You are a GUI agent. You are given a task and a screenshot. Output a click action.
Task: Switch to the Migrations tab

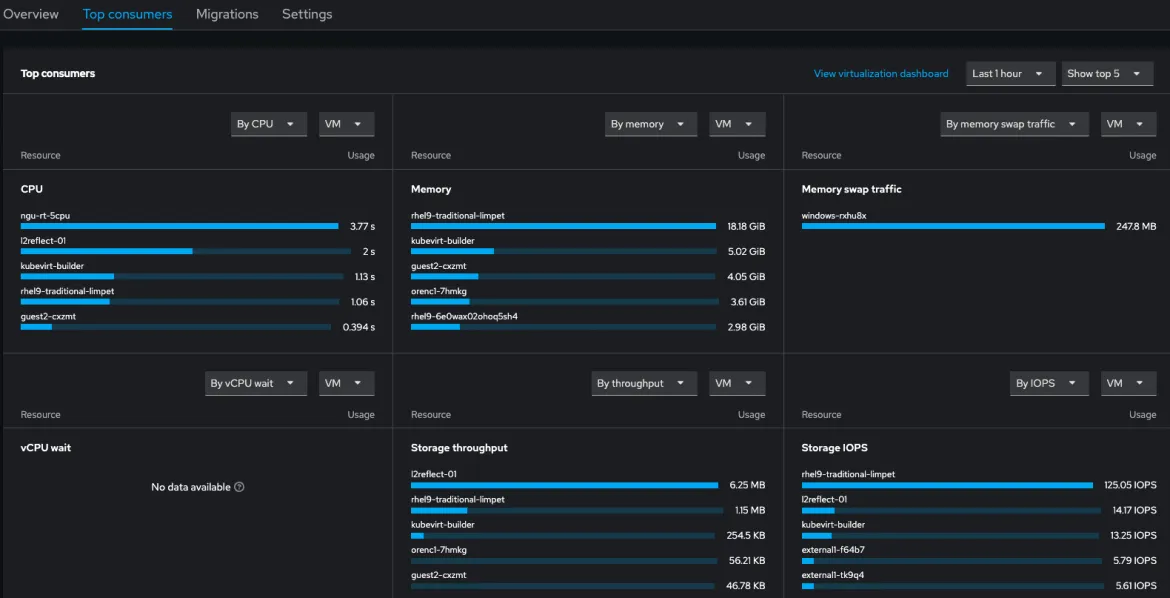tap(227, 14)
